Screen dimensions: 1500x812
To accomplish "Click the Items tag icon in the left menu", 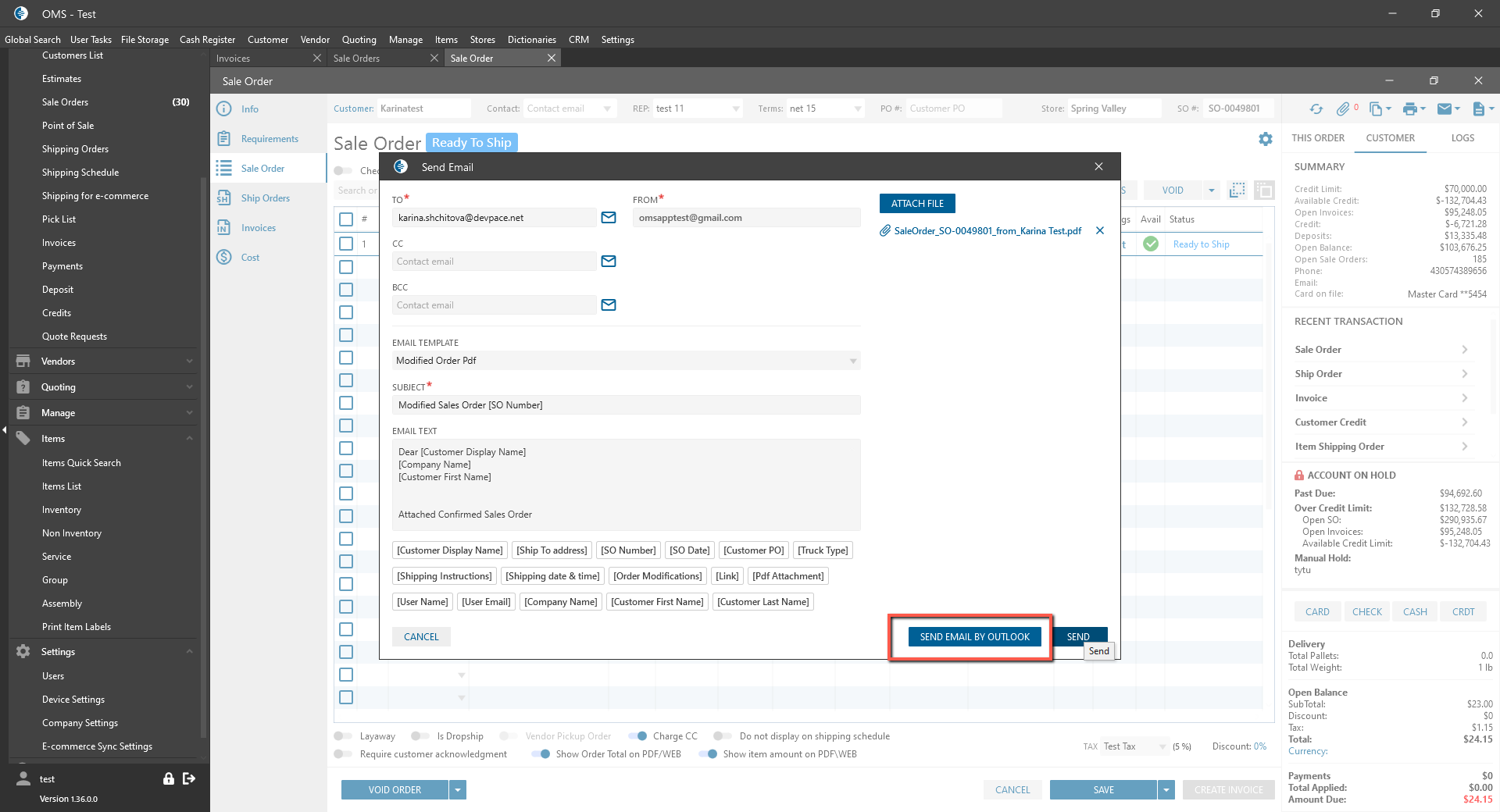I will [x=23, y=439].
